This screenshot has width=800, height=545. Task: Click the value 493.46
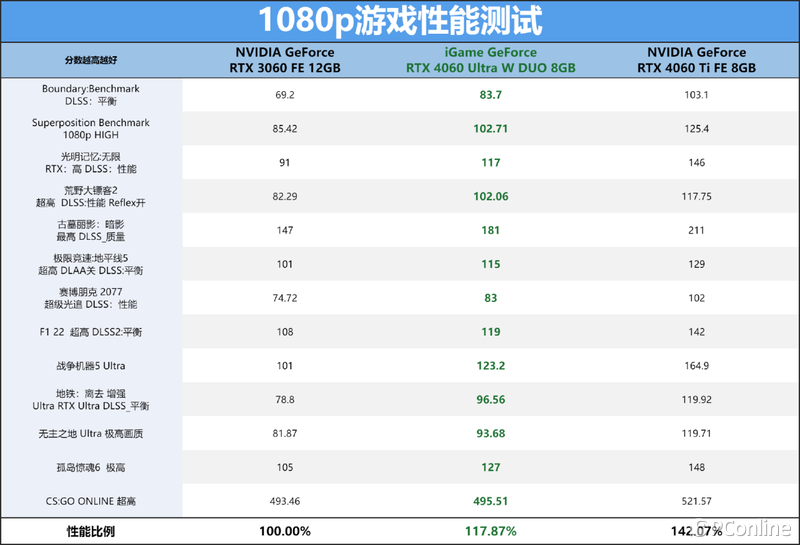tap(285, 502)
